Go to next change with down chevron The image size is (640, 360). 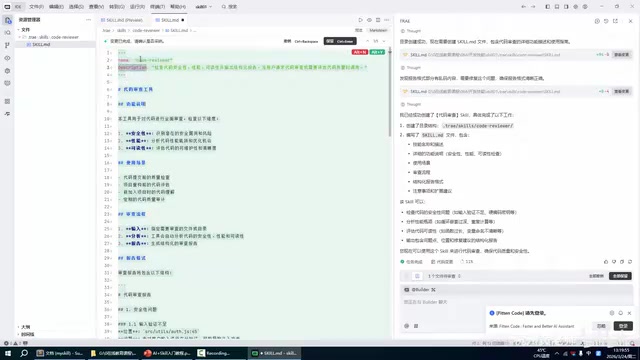click(384, 41)
